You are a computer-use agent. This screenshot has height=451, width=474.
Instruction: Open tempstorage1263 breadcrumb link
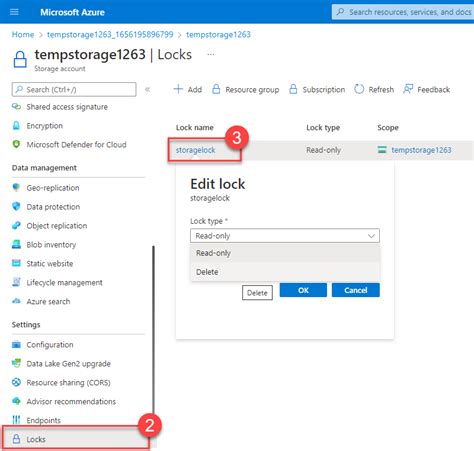218,34
